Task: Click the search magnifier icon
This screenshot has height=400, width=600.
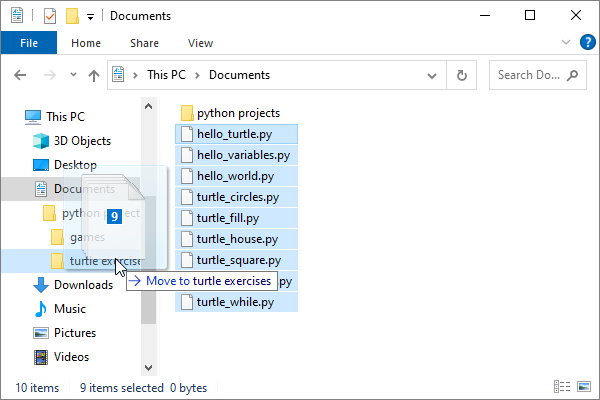Action: (x=572, y=75)
